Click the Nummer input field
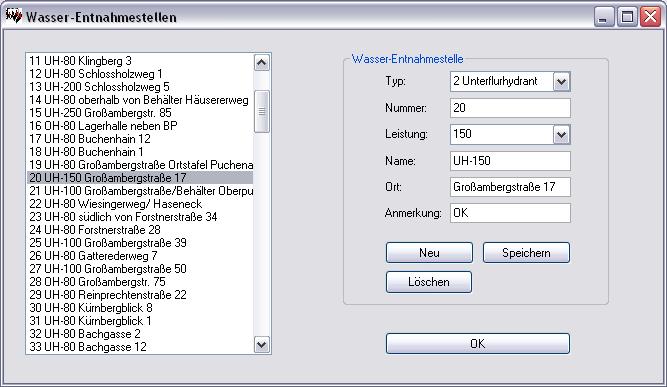667x387 pixels. click(x=510, y=108)
